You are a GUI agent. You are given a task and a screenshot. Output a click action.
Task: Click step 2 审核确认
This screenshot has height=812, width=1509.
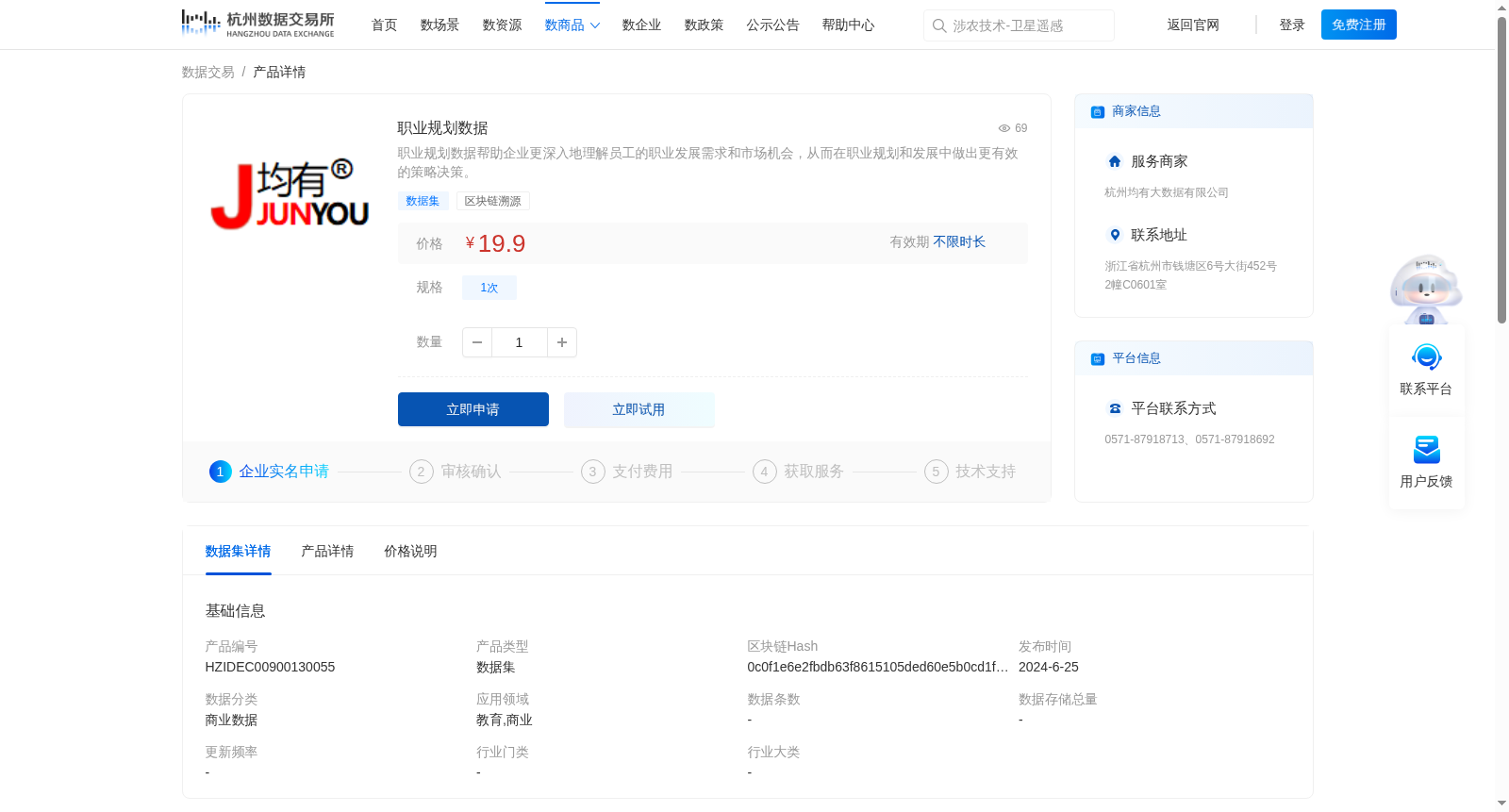pyautogui.click(x=456, y=472)
